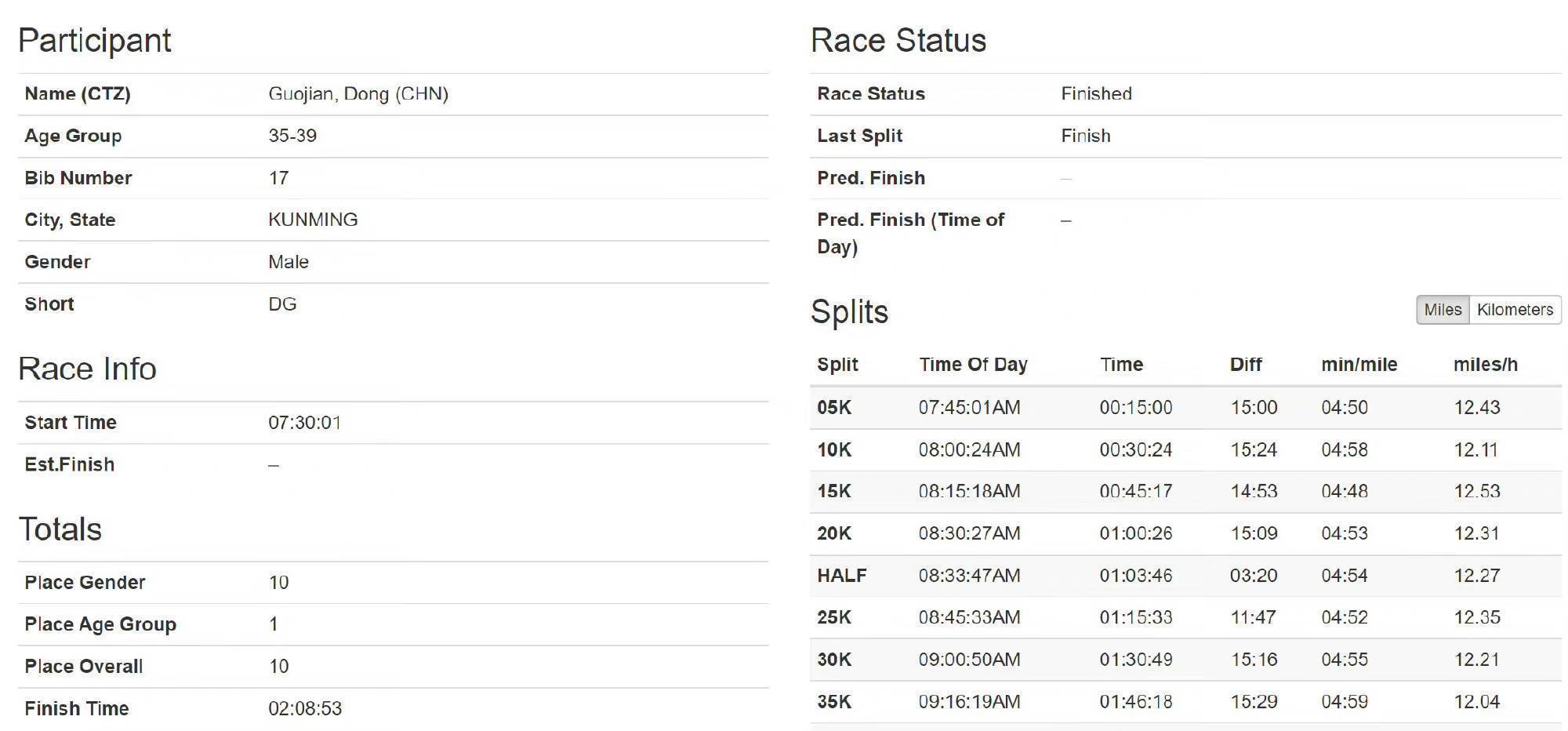Click the Start Time 07:30:01 value
The image size is (1568, 731).
[x=304, y=423]
